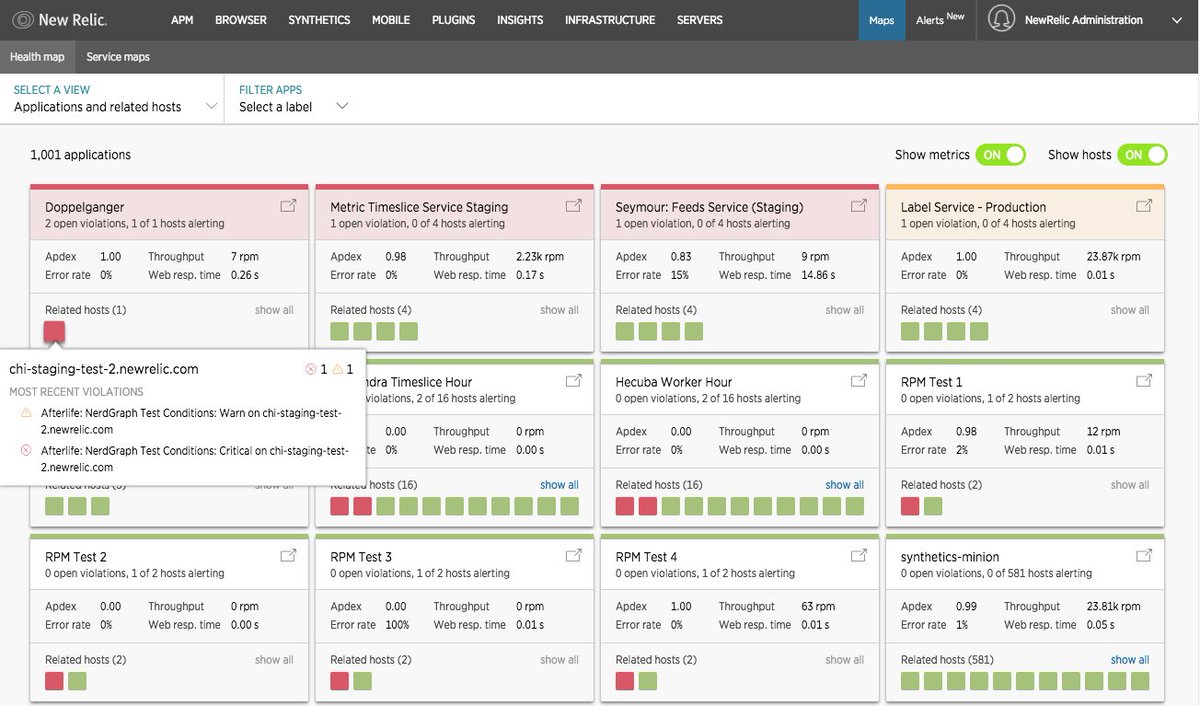The height and width of the screenshot is (706, 1200).
Task: Open Mobile in top navigation
Action: [x=391, y=20]
